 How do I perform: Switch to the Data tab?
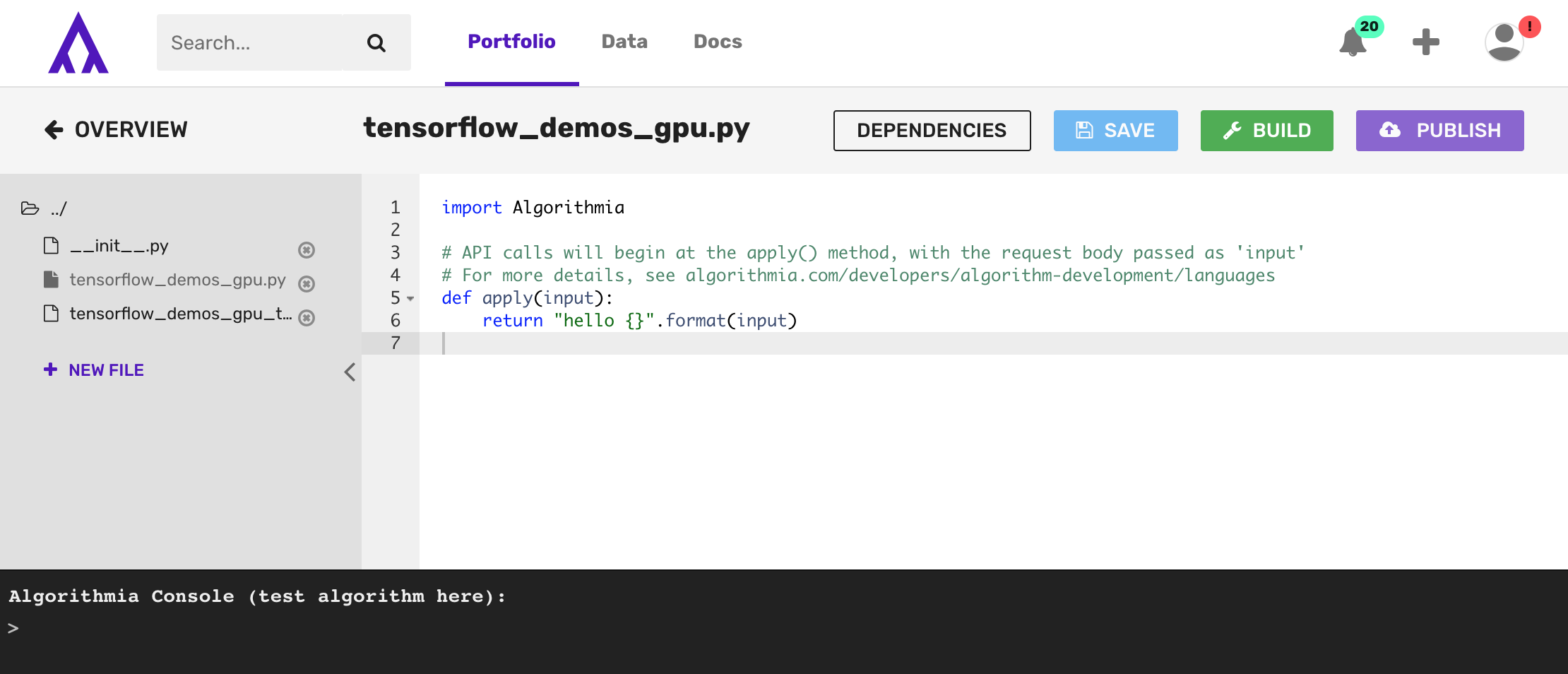(624, 42)
